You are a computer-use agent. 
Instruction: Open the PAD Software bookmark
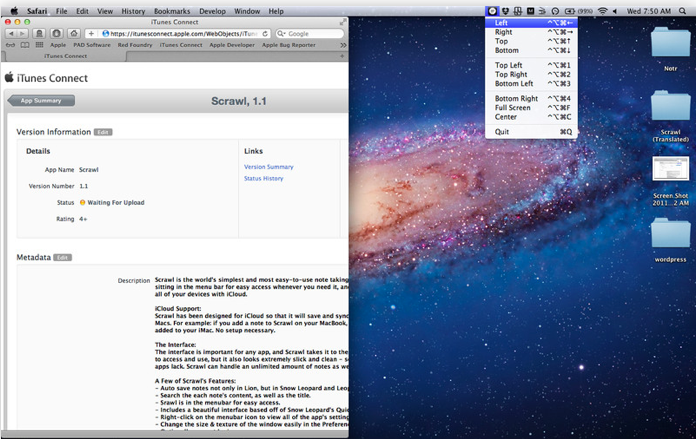(92, 45)
